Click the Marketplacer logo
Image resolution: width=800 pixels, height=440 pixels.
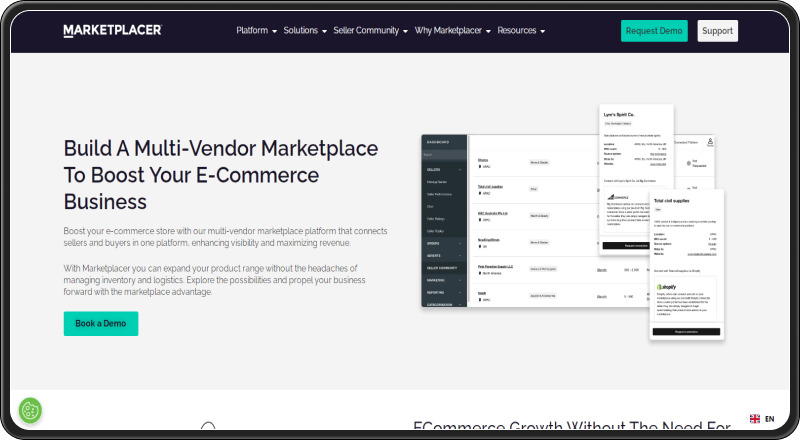pyautogui.click(x=112, y=30)
